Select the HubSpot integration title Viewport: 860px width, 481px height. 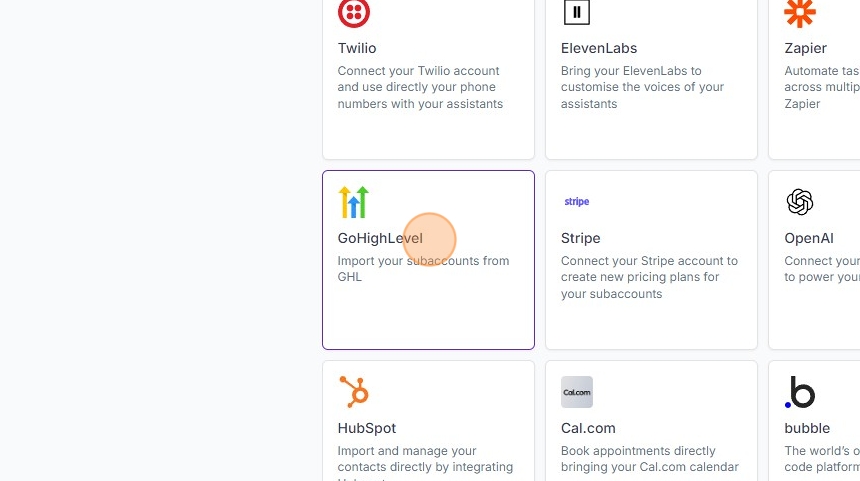(x=367, y=428)
